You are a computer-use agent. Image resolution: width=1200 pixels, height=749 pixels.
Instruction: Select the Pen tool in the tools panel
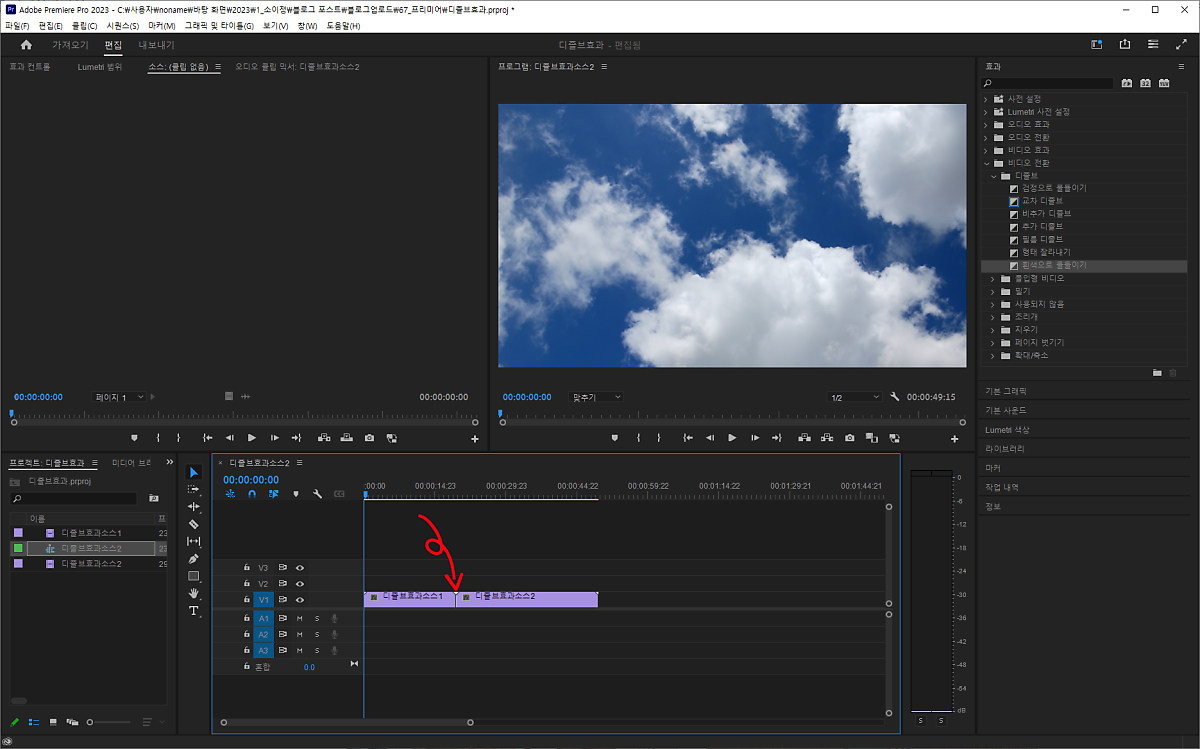click(194, 559)
